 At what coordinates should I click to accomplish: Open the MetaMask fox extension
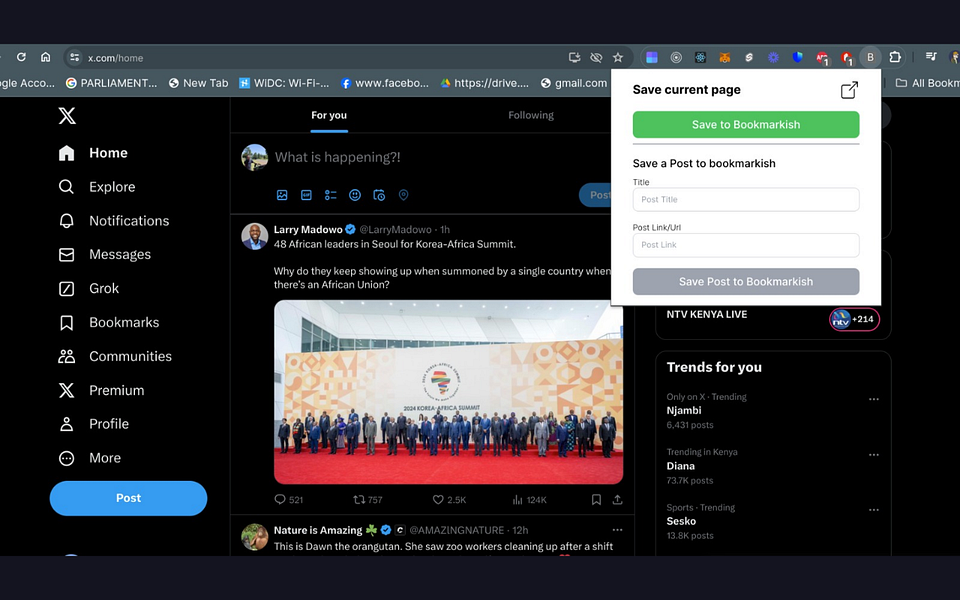724,58
